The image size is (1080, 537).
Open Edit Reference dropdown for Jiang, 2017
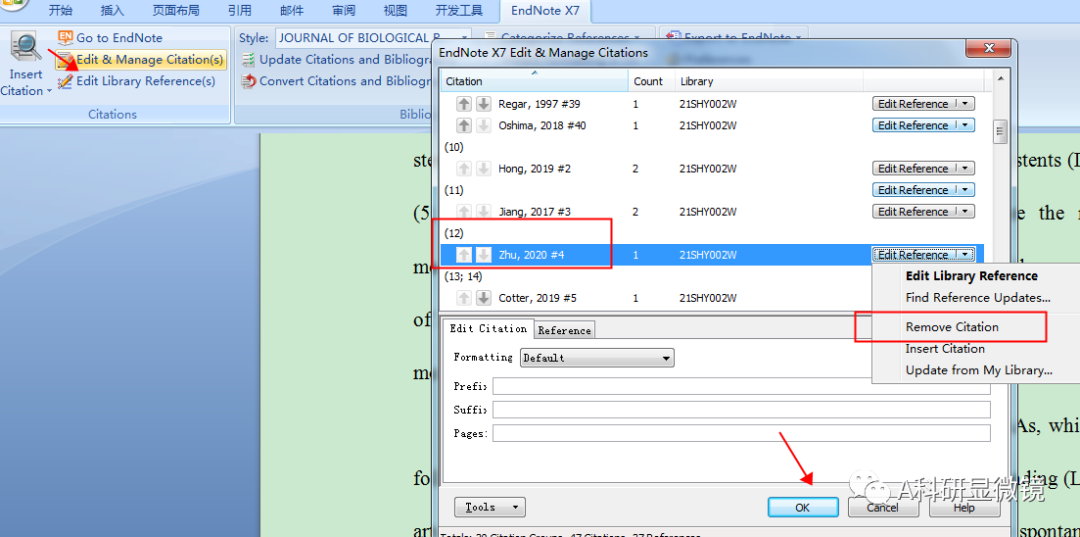pos(965,211)
